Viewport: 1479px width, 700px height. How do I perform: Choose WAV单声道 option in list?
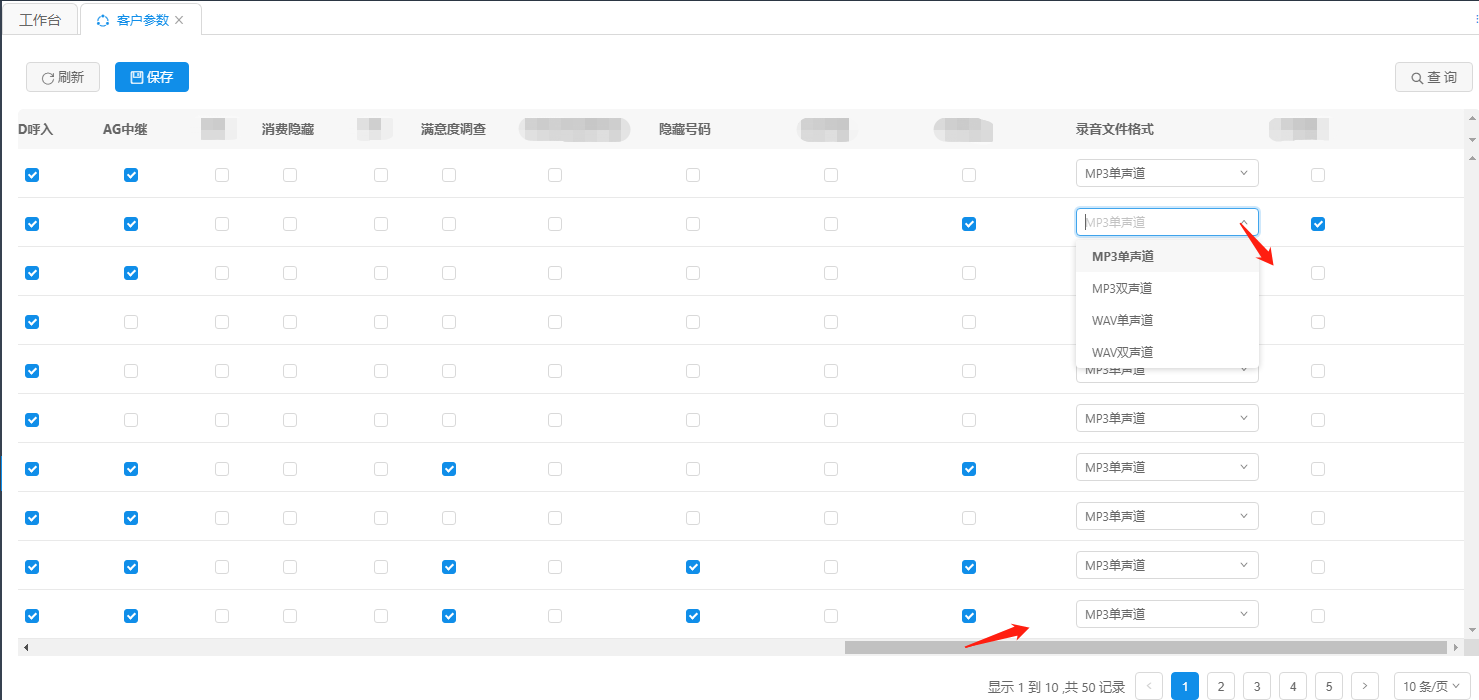tap(1122, 320)
